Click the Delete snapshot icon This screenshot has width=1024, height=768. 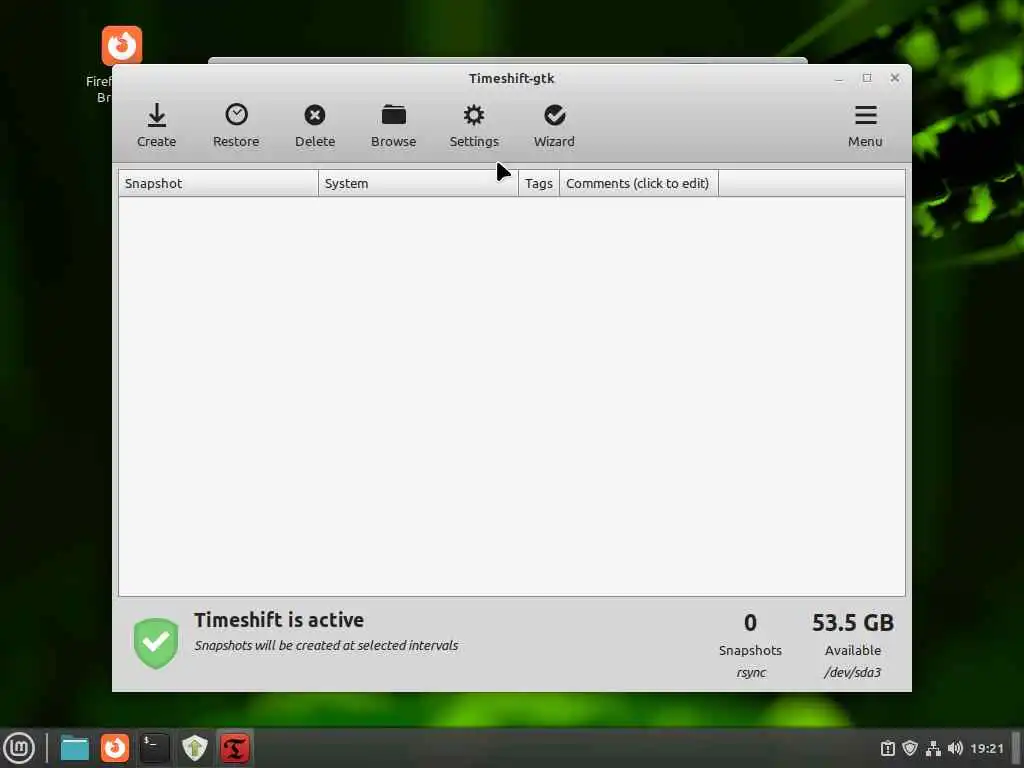click(315, 125)
